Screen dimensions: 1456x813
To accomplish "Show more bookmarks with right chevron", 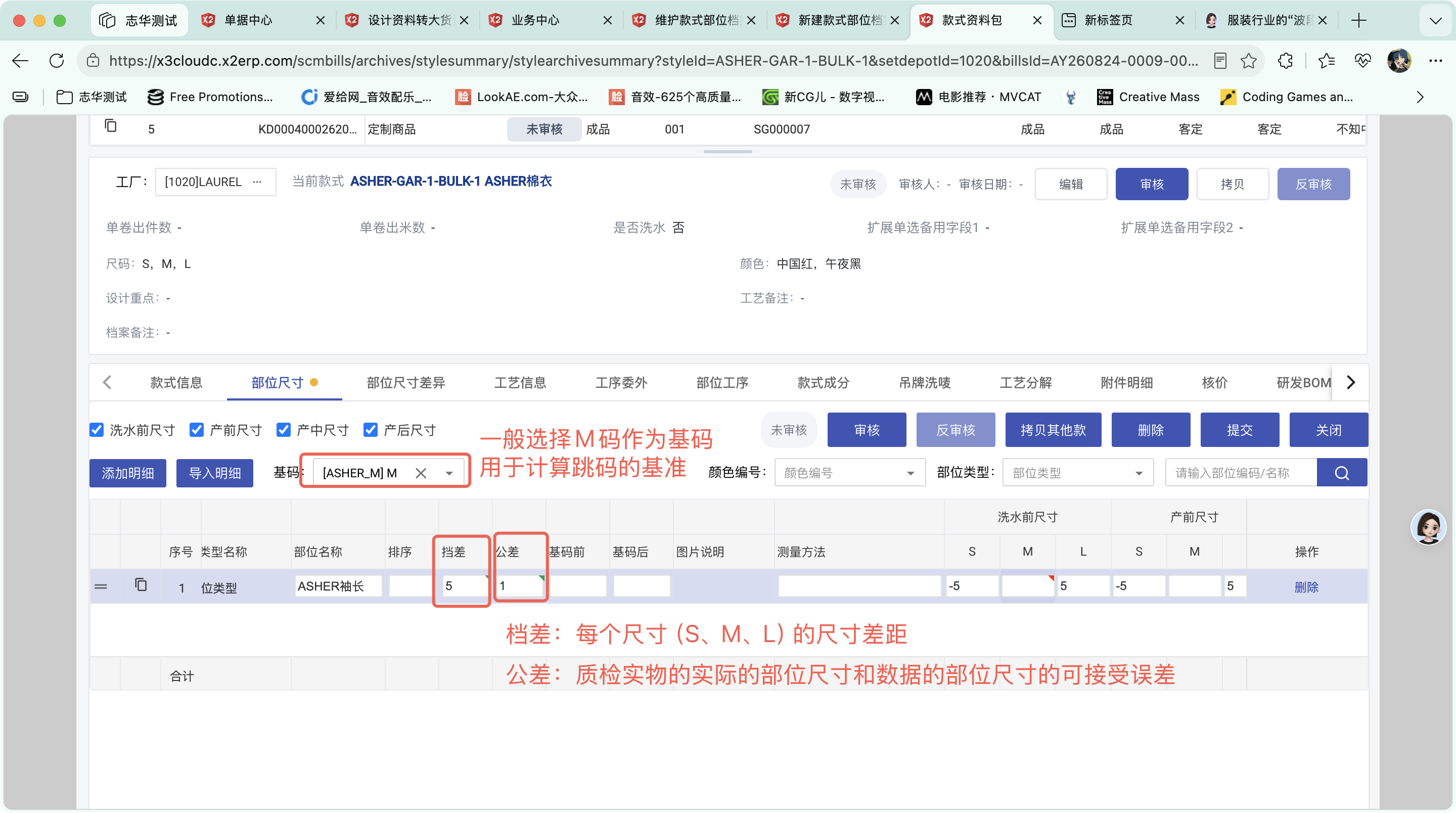I will pos(1420,97).
